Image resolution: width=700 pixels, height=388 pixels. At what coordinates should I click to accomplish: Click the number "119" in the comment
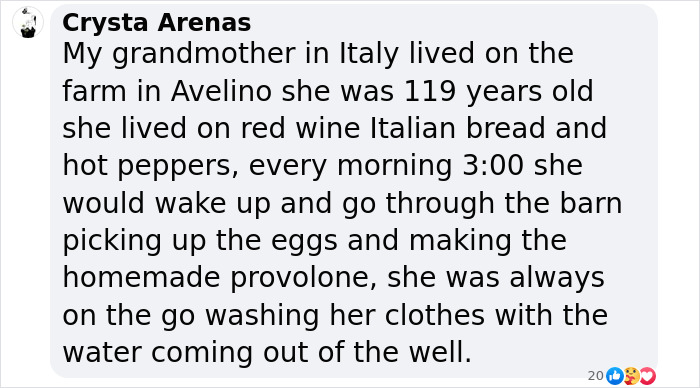point(430,91)
